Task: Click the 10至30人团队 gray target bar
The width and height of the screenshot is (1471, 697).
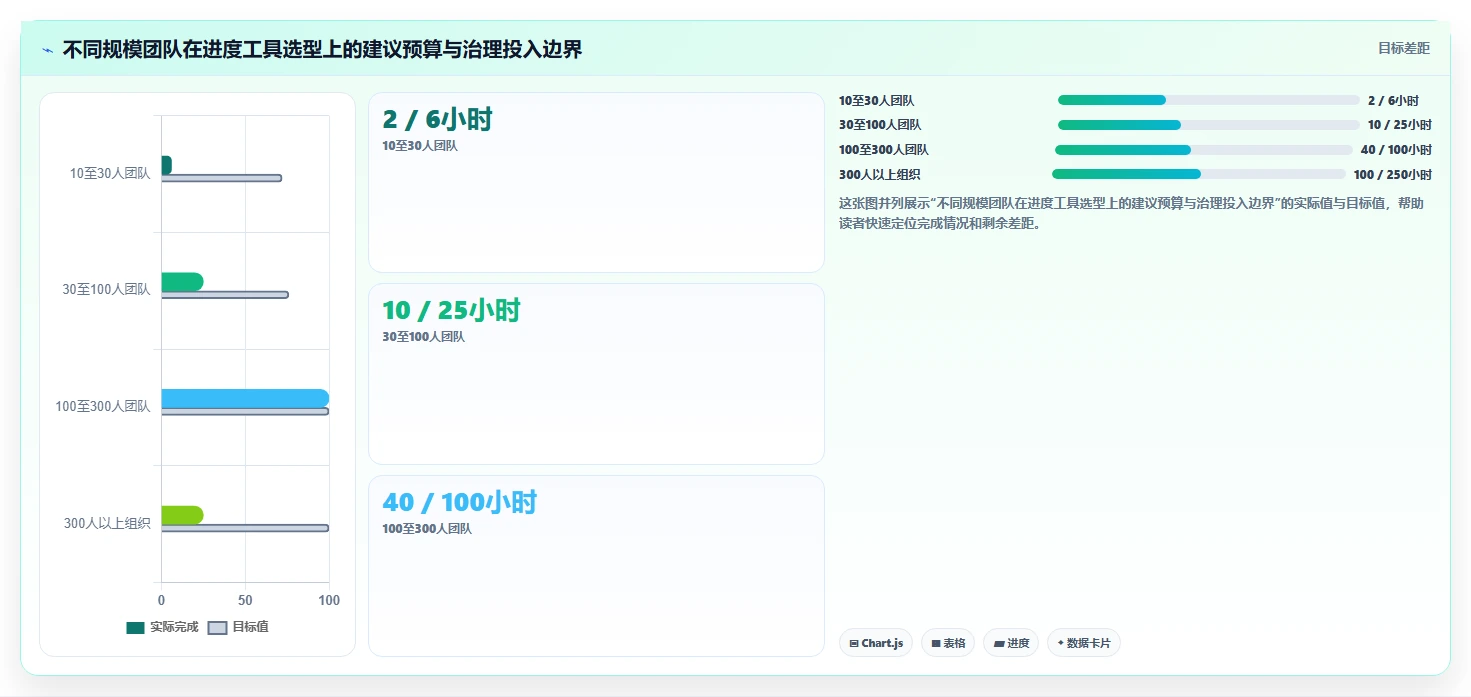Action: coord(221,178)
